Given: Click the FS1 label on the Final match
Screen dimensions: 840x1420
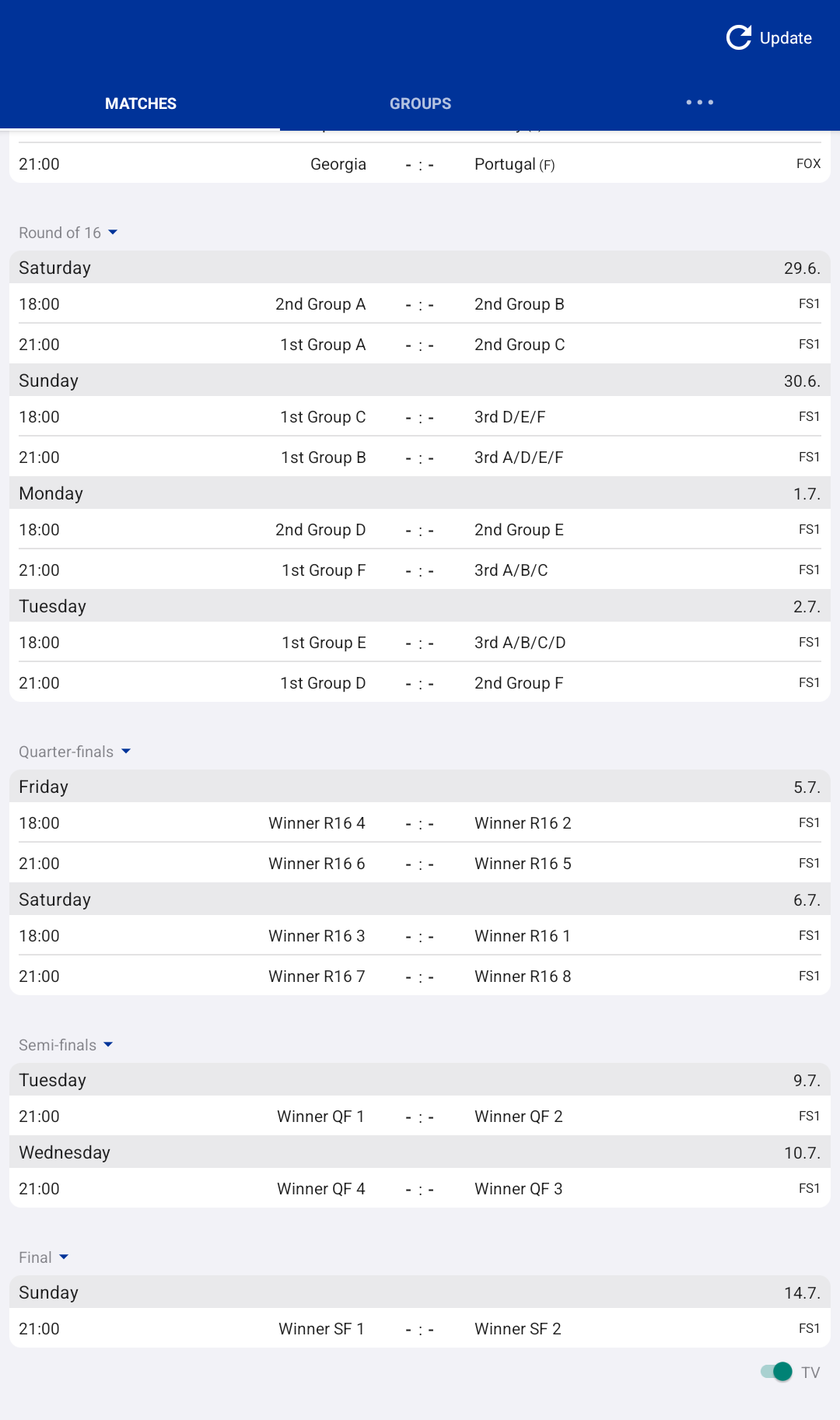Looking at the screenshot, I should pyautogui.click(x=810, y=1328).
